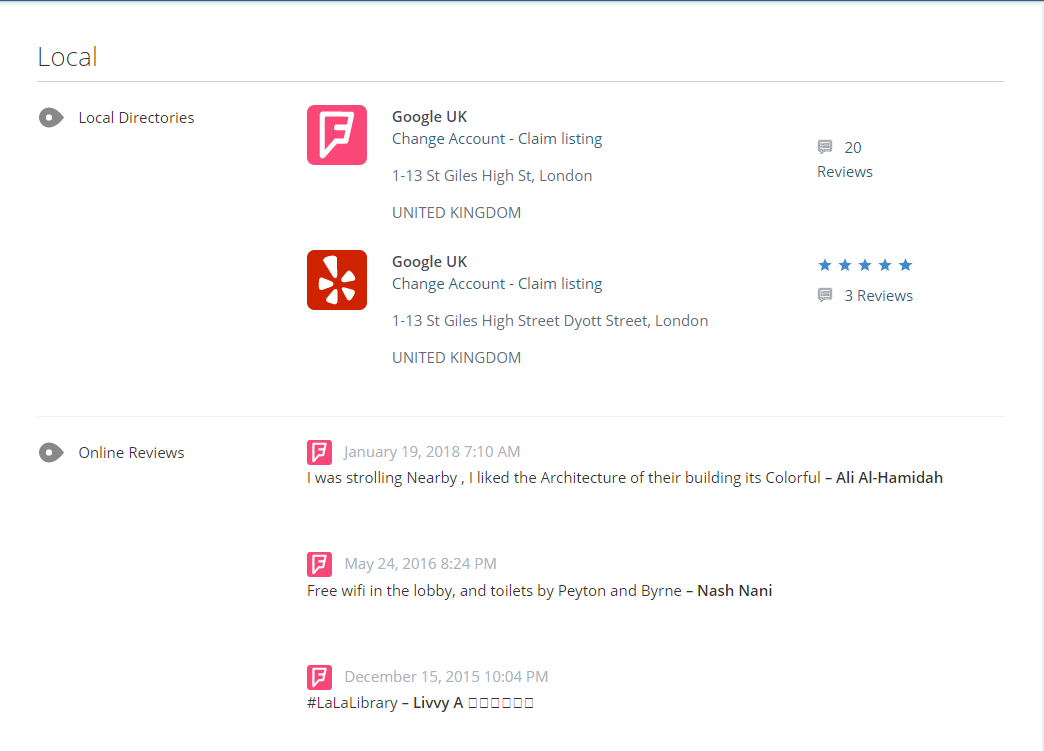Click the comment bubble icon next to 20 Reviews
The image size is (1044, 751).
pyautogui.click(x=825, y=147)
